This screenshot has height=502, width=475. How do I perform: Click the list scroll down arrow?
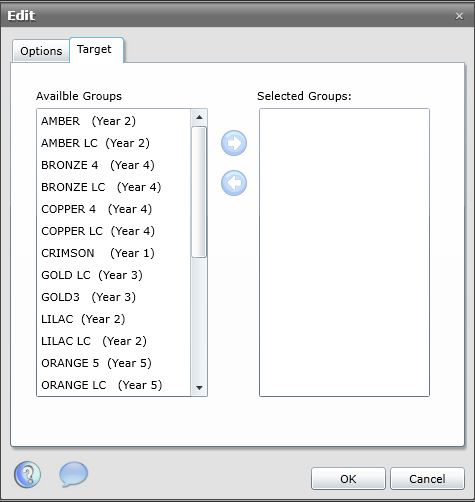click(199, 388)
